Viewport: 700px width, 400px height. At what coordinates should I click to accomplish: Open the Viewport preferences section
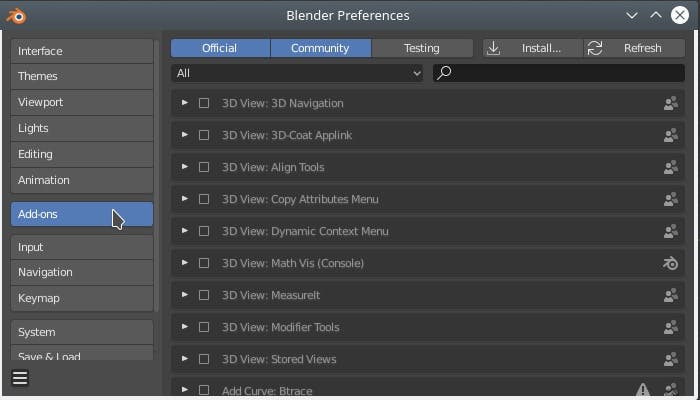(82, 102)
